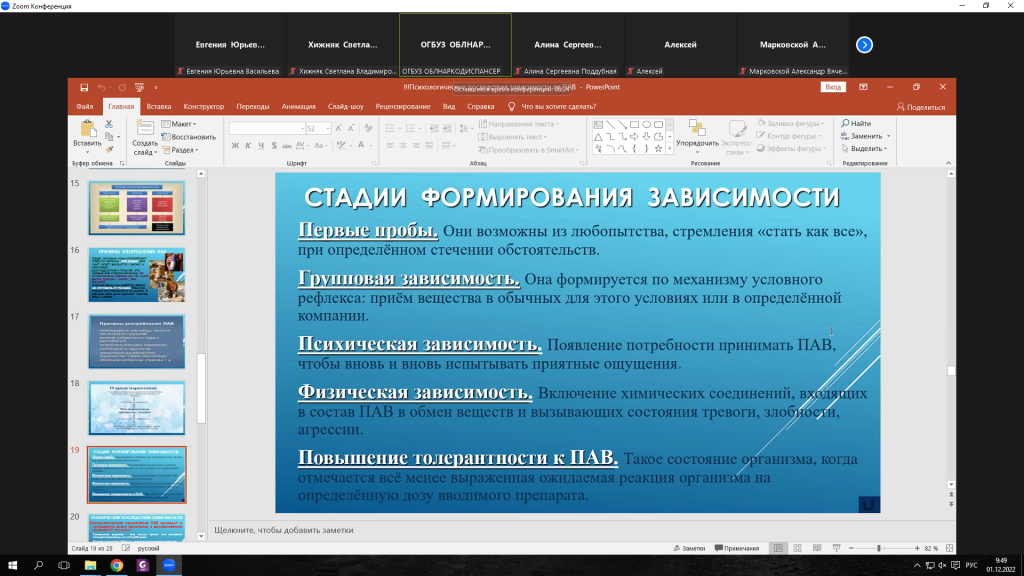Expand the shapes gallery More arrow
Viewport: 1024px width, 576px height.
click(x=669, y=150)
